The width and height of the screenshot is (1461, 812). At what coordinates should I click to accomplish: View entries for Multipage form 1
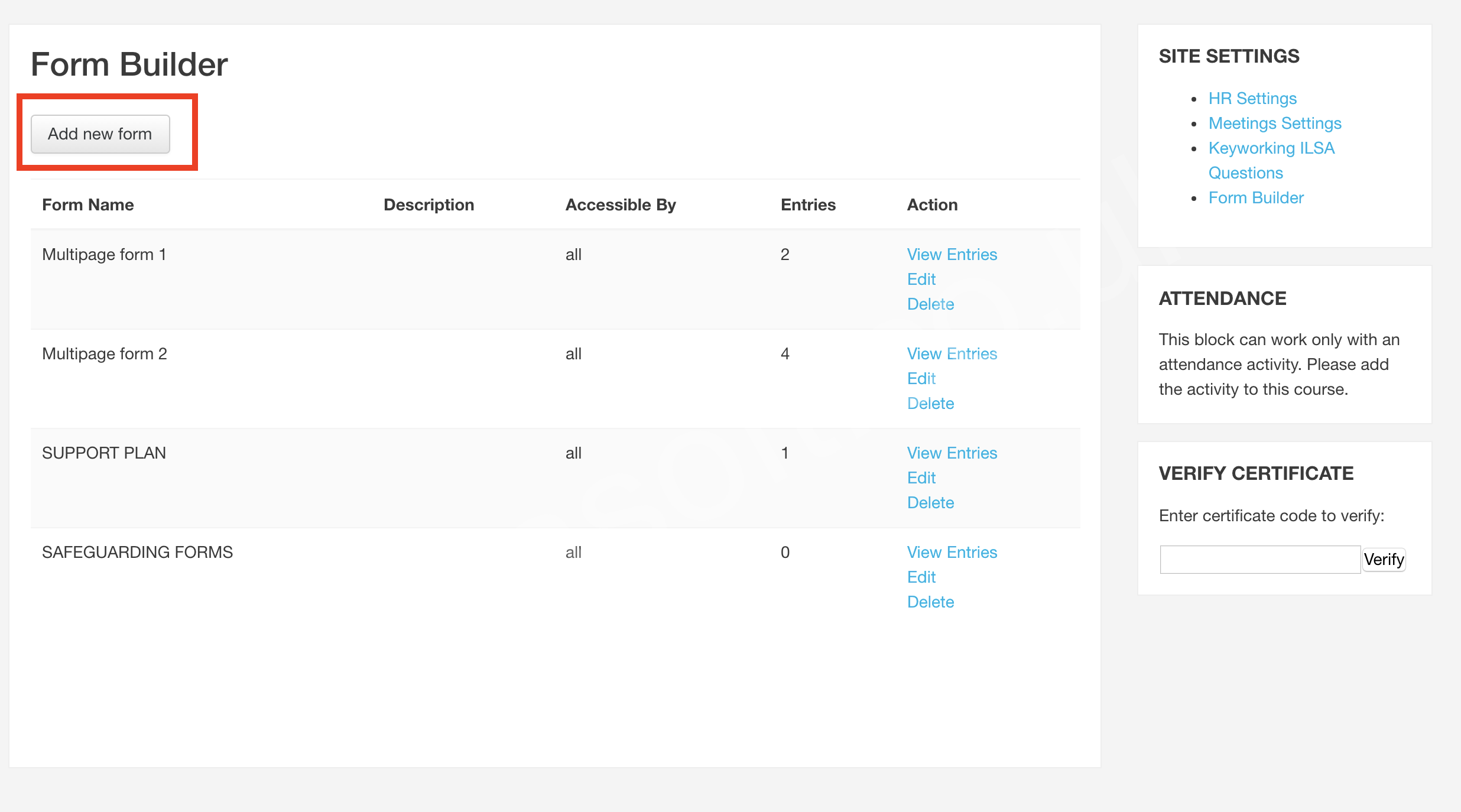point(952,255)
